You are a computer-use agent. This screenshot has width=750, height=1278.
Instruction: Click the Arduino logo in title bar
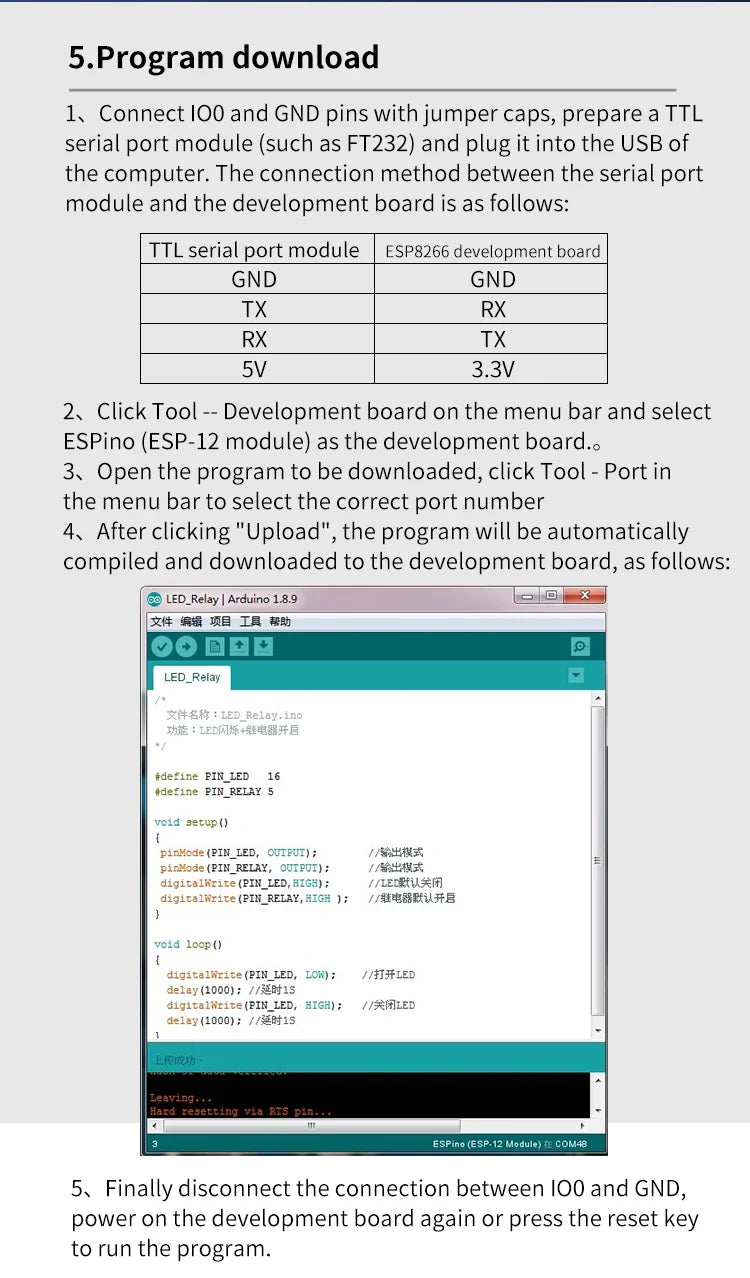154,599
